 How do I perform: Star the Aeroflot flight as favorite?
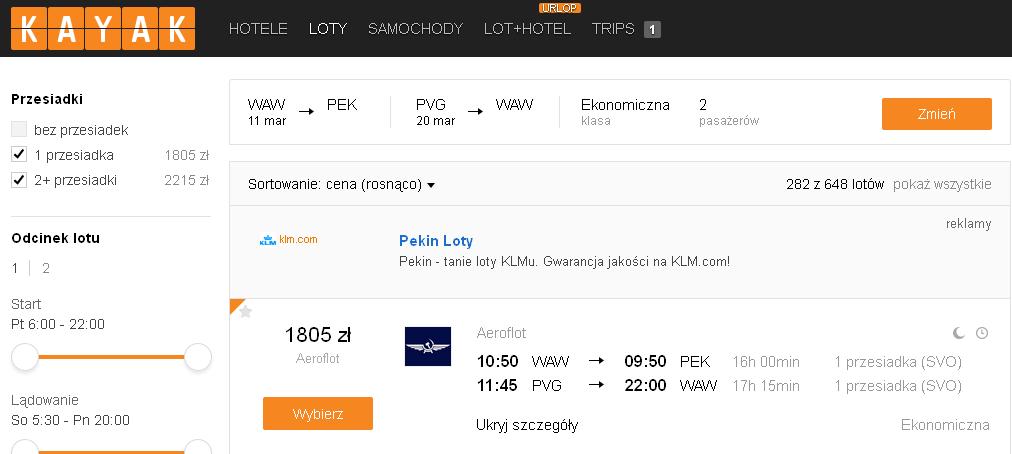(x=245, y=312)
